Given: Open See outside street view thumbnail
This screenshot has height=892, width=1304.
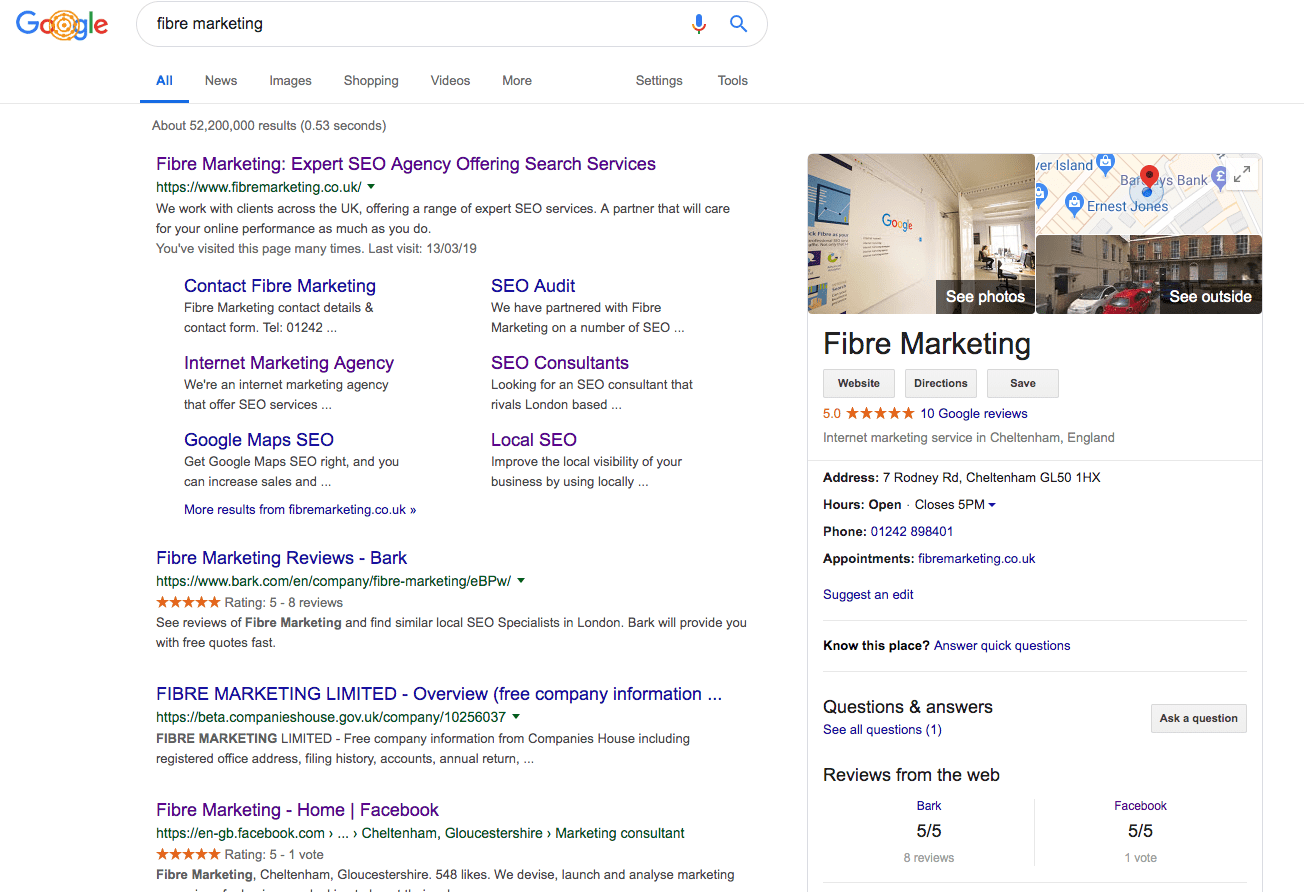Looking at the screenshot, I should coord(1148,274).
